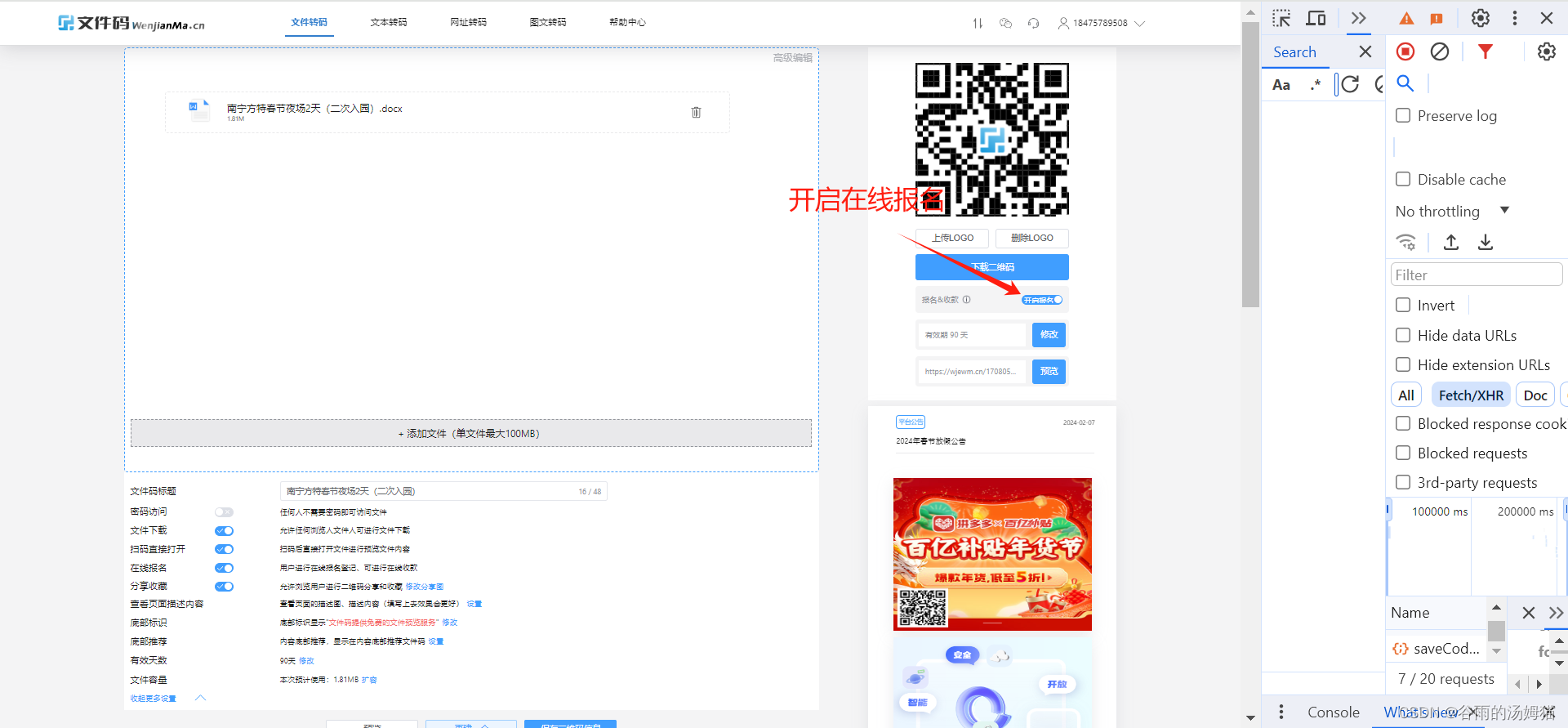Viewport: 1568px width, 728px height.
Task: Toggle the 分享收藏 switch
Action: click(x=224, y=587)
